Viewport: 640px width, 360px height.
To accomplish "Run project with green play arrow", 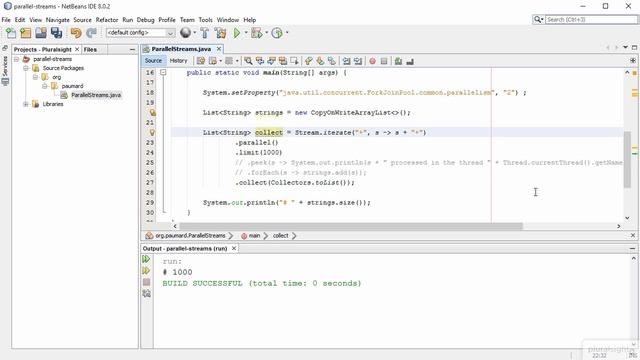I will pyautogui.click(x=237, y=33).
